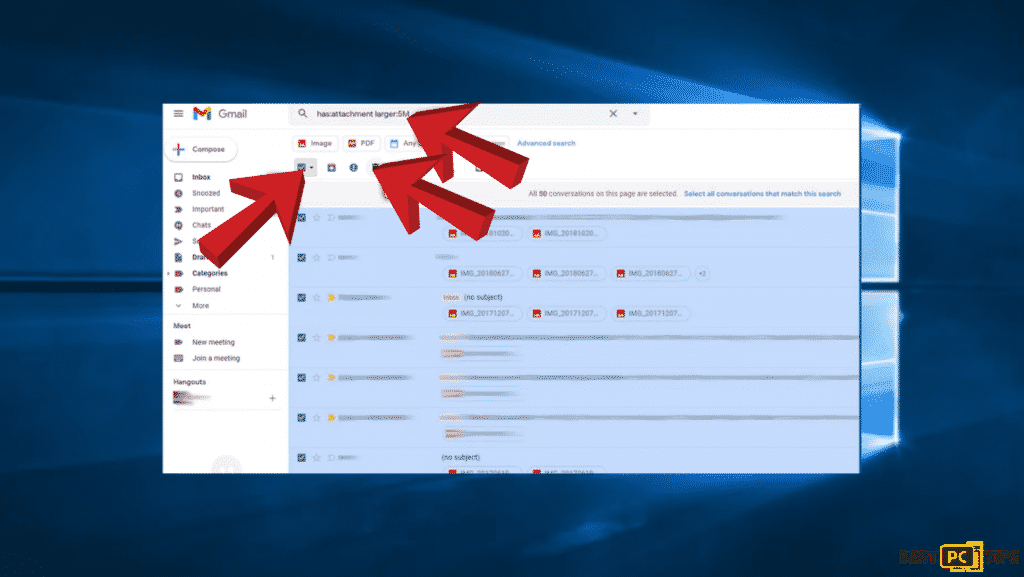Show the +2 more attachments chip

pyautogui.click(x=702, y=273)
